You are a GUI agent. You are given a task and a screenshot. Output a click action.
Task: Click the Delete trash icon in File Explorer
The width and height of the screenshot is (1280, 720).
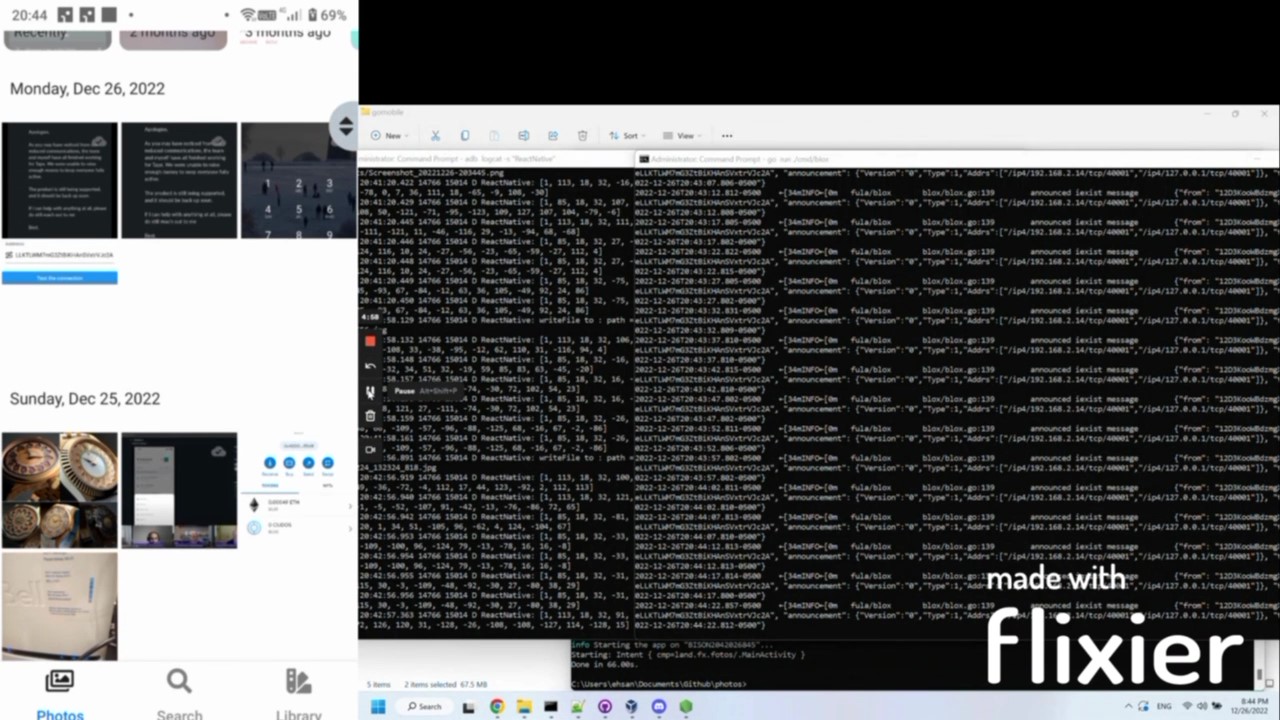coord(582,135)
